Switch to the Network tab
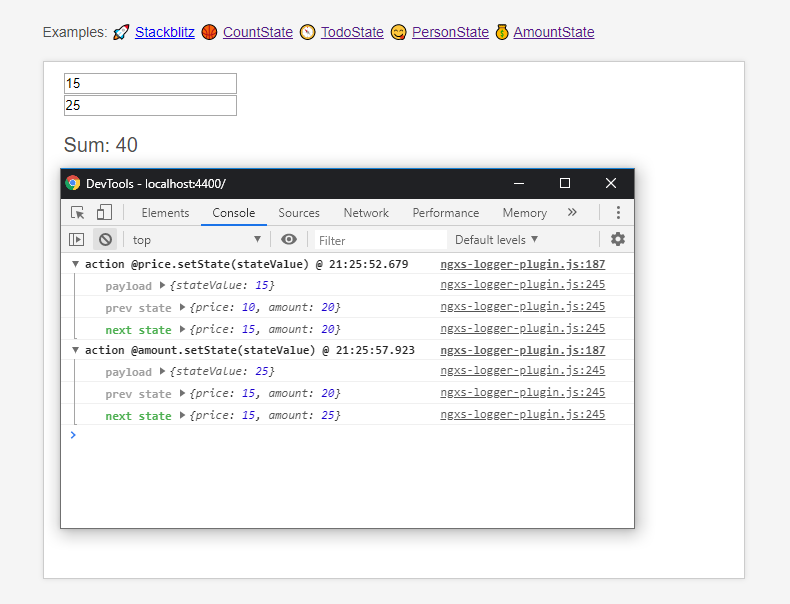This screenshot has width=790, height=604. coord(366,213)
